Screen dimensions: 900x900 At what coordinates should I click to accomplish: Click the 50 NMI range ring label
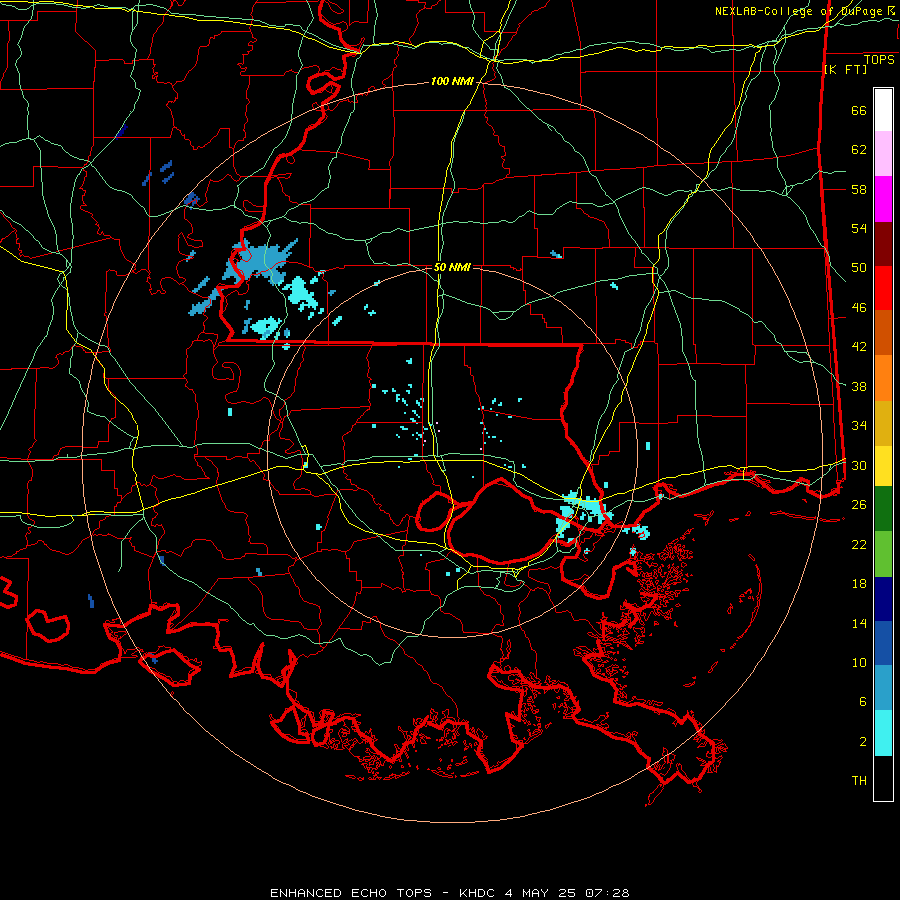452,267
